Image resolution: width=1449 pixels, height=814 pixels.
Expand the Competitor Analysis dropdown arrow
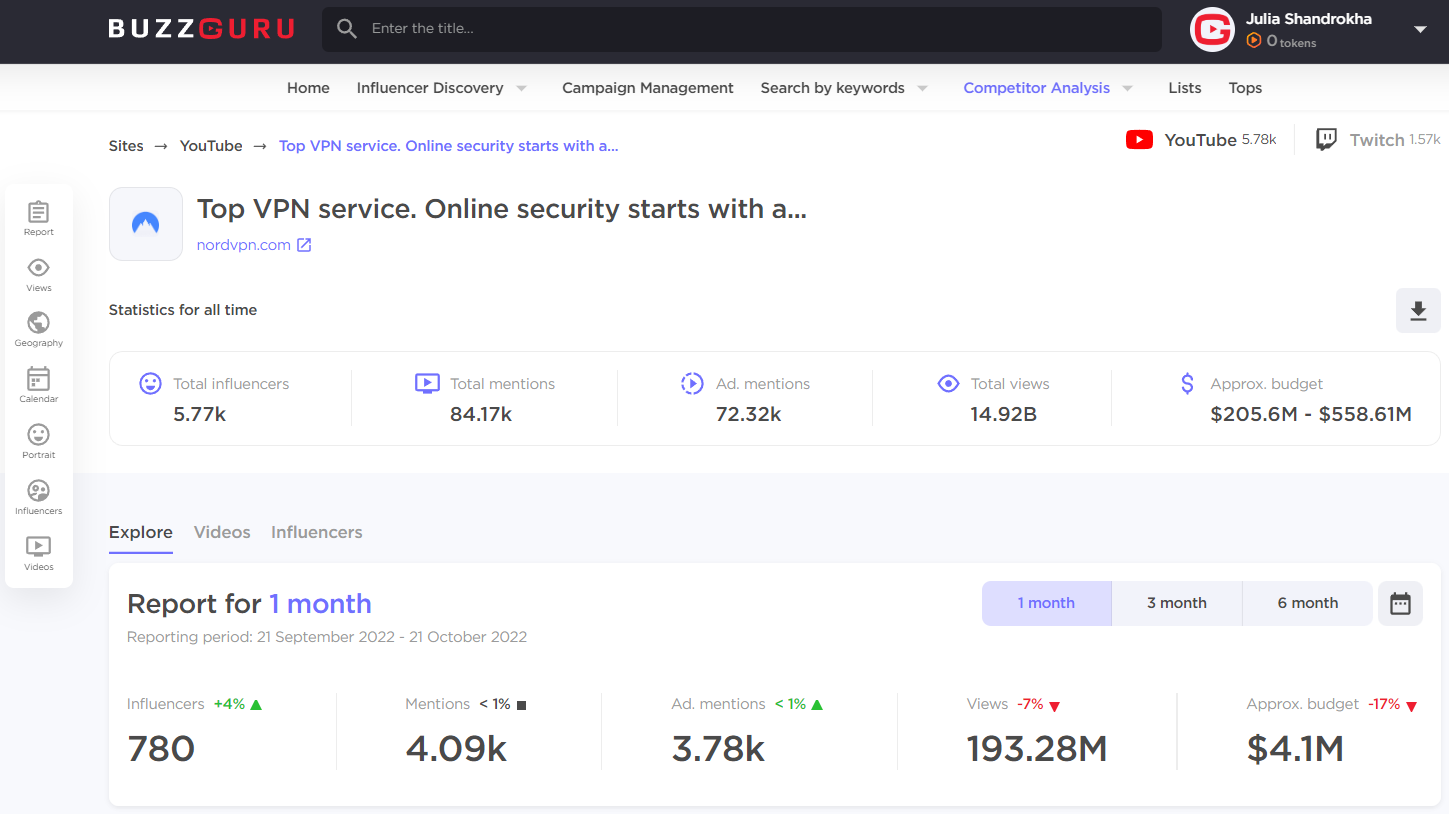coord(1127,88)
